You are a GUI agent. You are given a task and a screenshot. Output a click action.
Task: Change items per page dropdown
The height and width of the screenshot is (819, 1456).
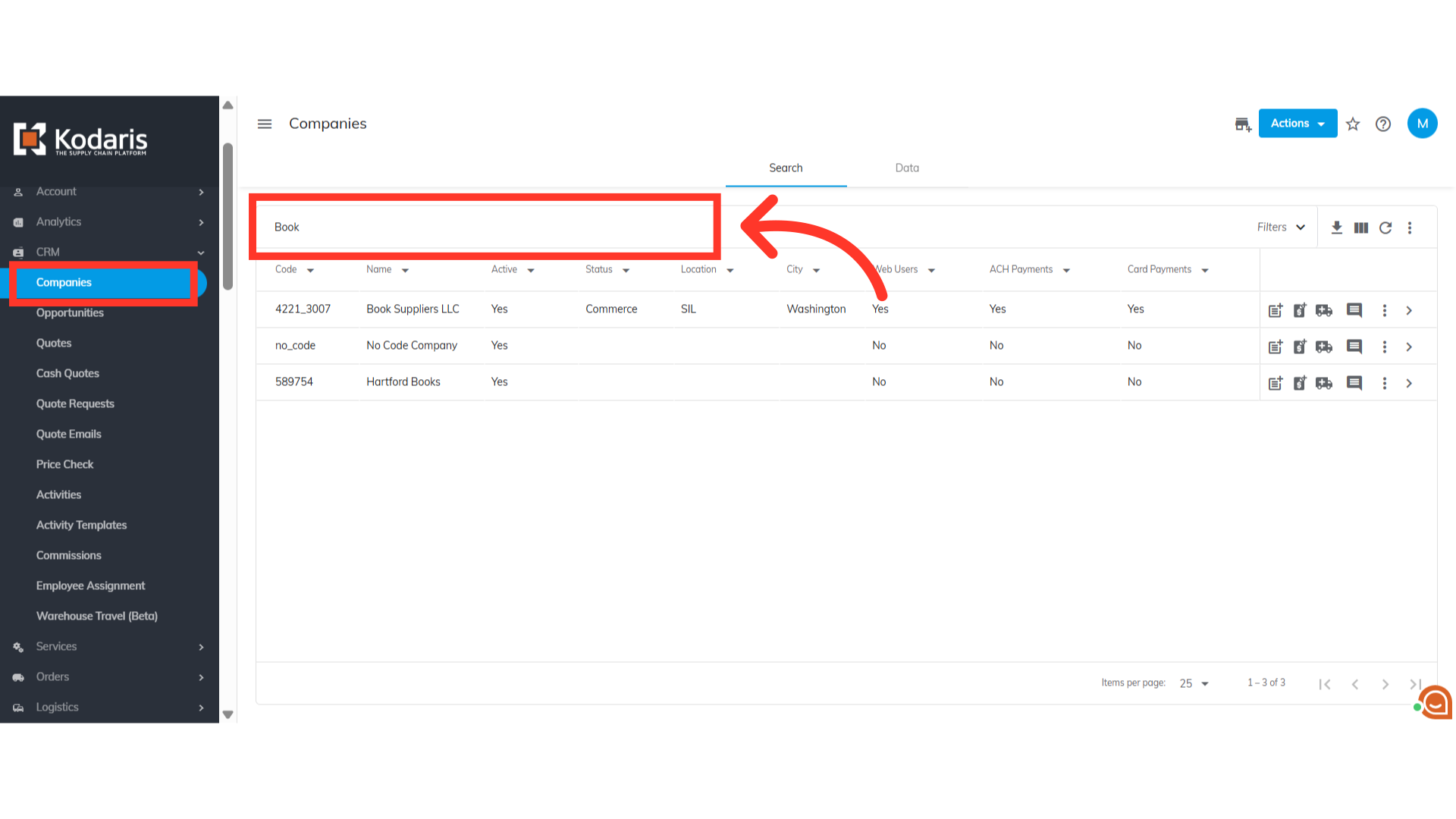(x=1194, y=683)
